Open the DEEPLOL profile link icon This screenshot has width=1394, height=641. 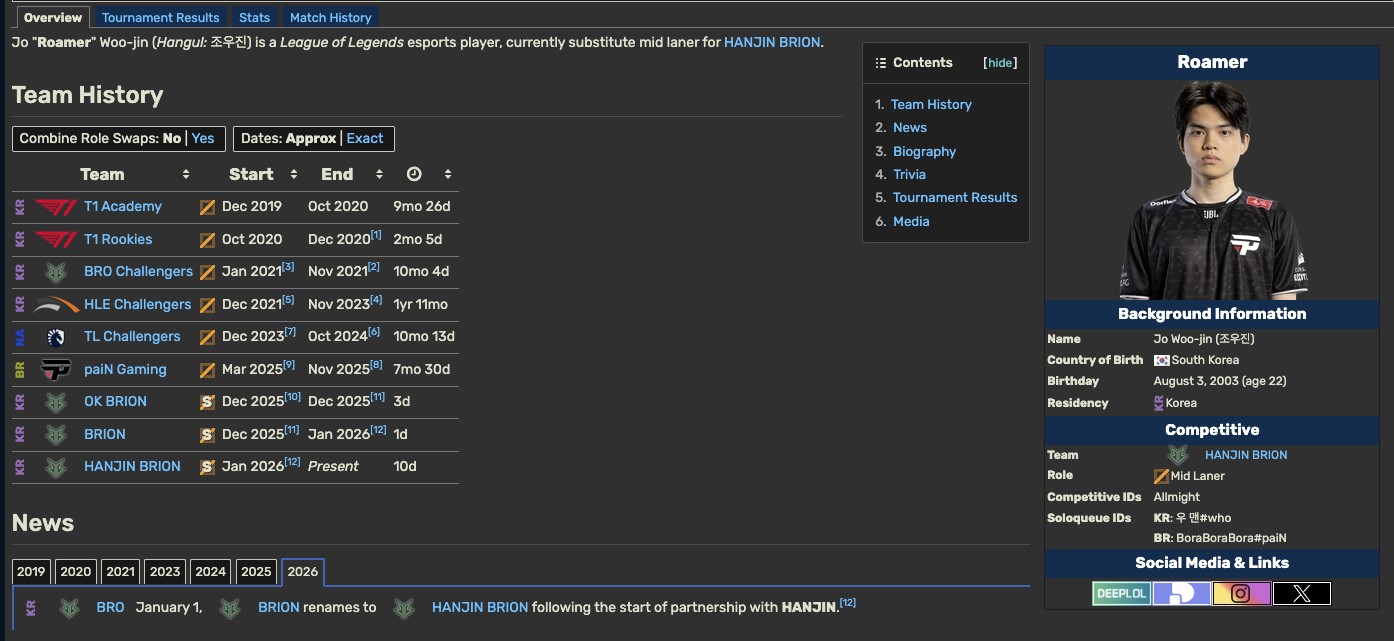[x=1121, y=594]
